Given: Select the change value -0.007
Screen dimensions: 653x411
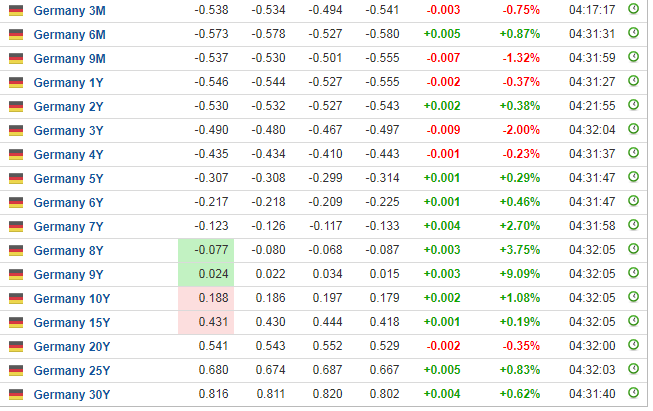Looking at the screenshot, I should (x=443, y=58).
